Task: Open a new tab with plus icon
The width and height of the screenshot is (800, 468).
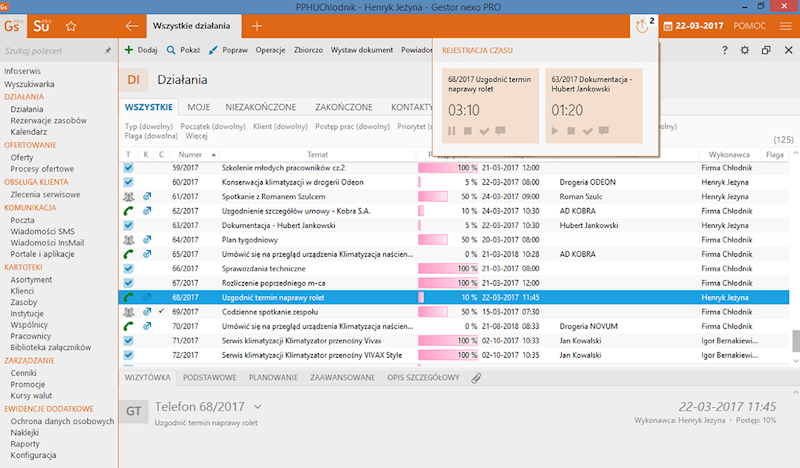Action: tap(257, 26)
